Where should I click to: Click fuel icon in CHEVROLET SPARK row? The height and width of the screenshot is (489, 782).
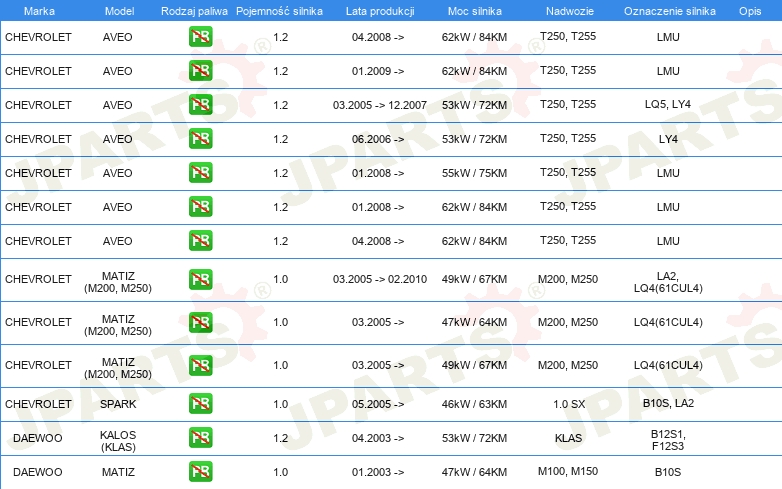click(200, 403)
